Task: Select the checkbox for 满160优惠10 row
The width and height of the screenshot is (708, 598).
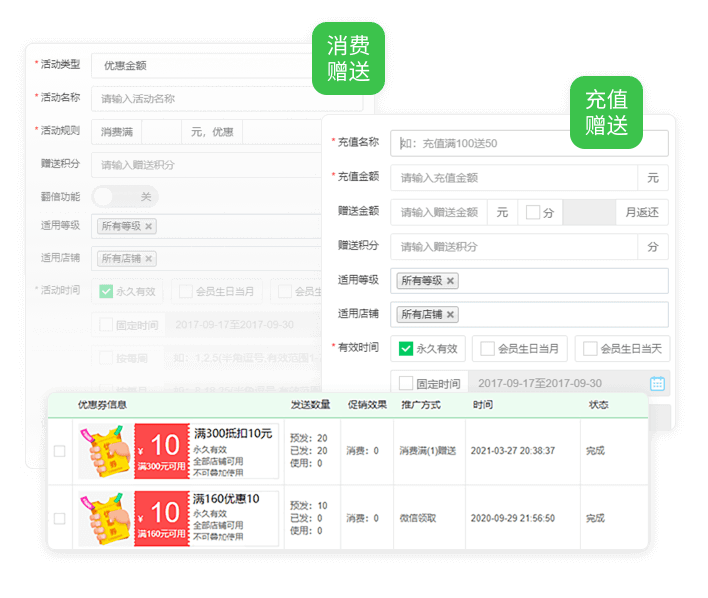Action: point(60,519)
